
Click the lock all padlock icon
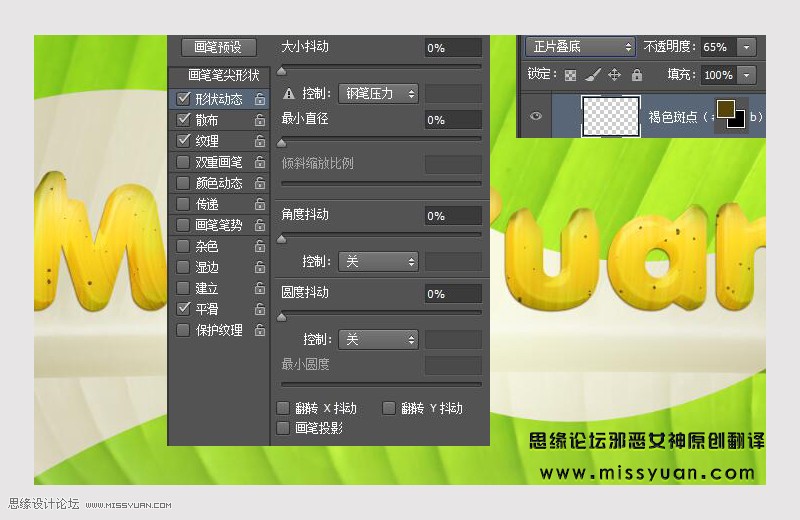(x=637, y=75)
